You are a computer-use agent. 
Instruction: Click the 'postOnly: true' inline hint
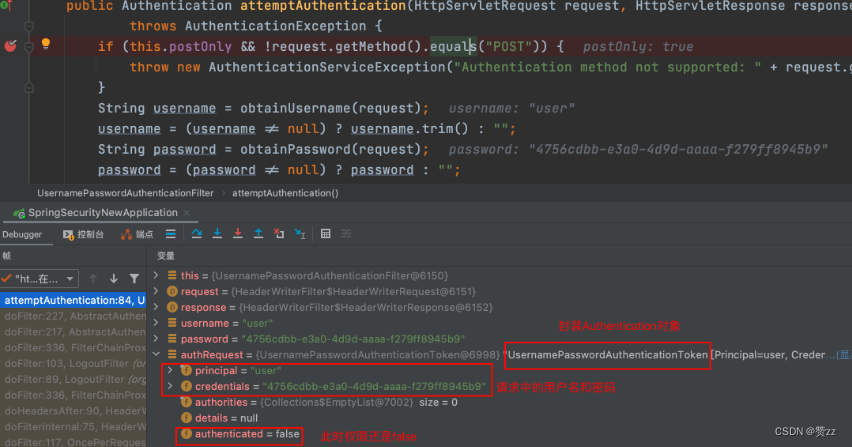(638, 47)
